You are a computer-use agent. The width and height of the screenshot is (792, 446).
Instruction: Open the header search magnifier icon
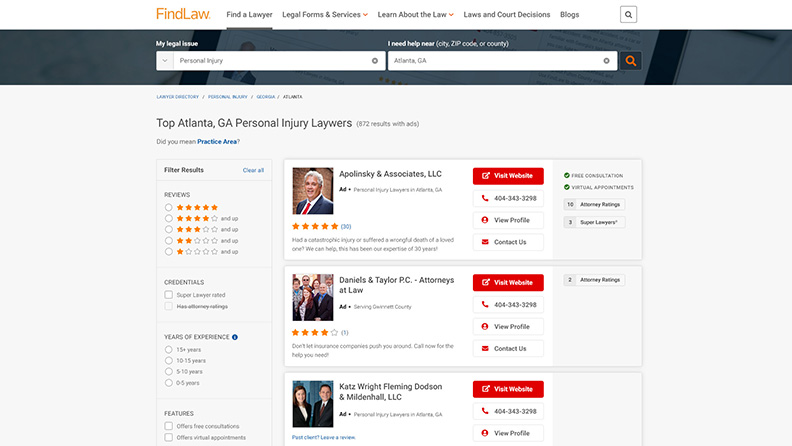coord(628,15)
